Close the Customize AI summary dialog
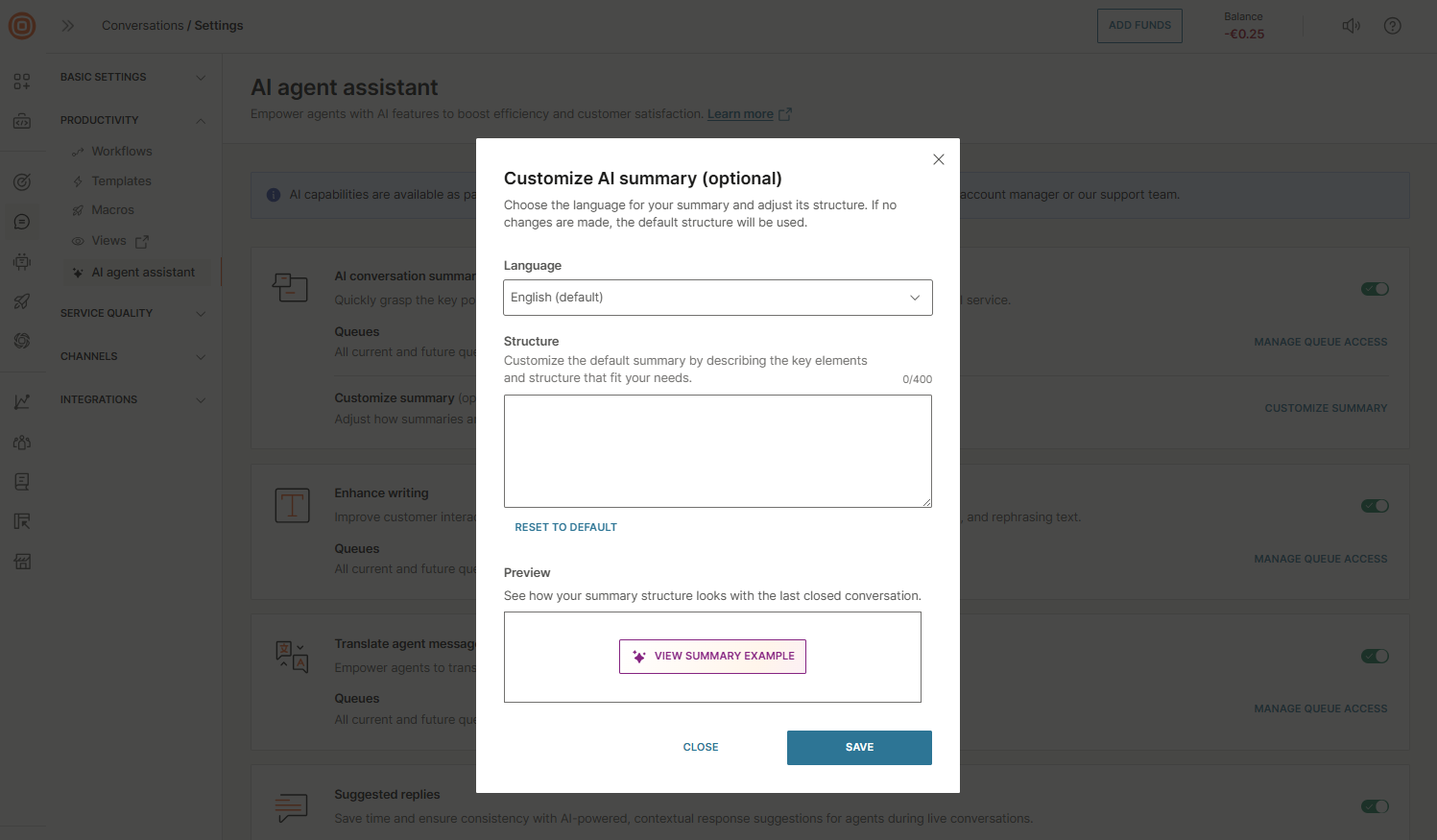 [x=939, y=159]
